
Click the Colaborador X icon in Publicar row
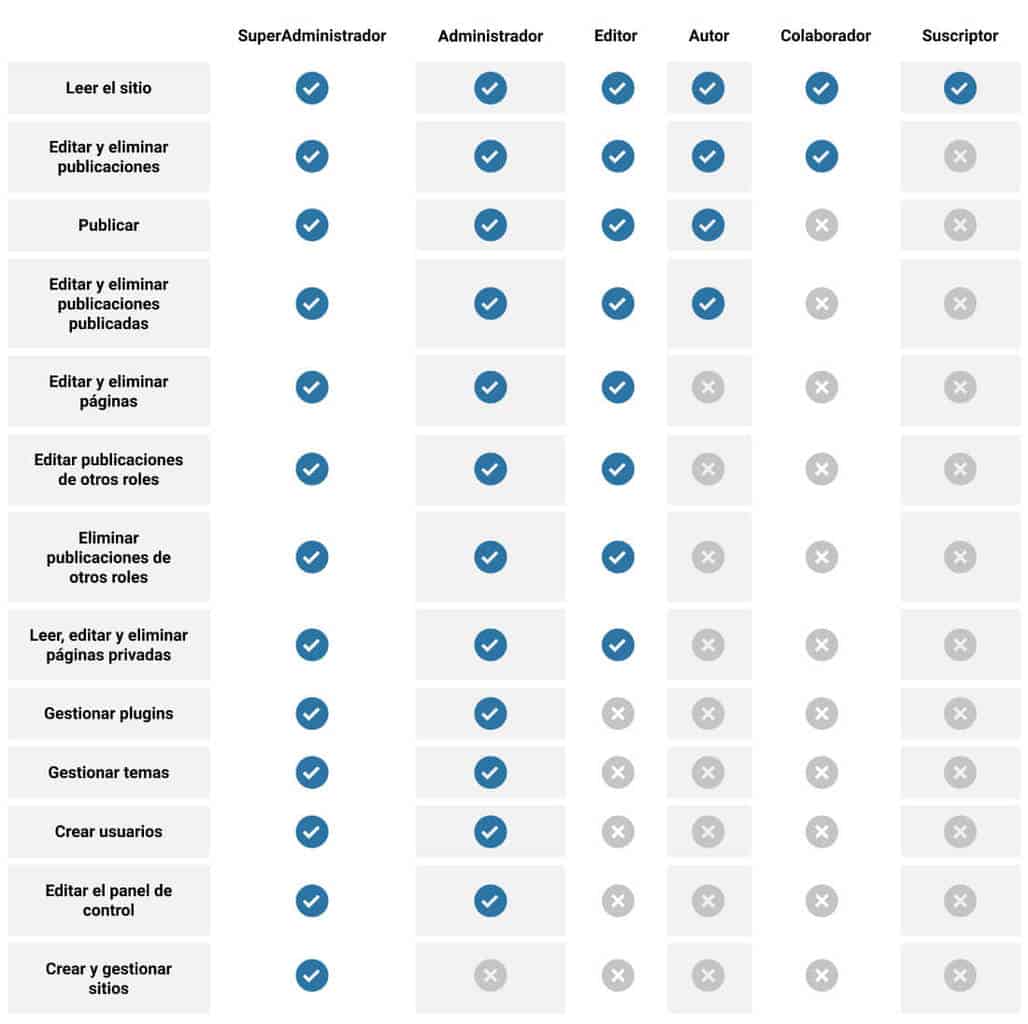point(822,225)
